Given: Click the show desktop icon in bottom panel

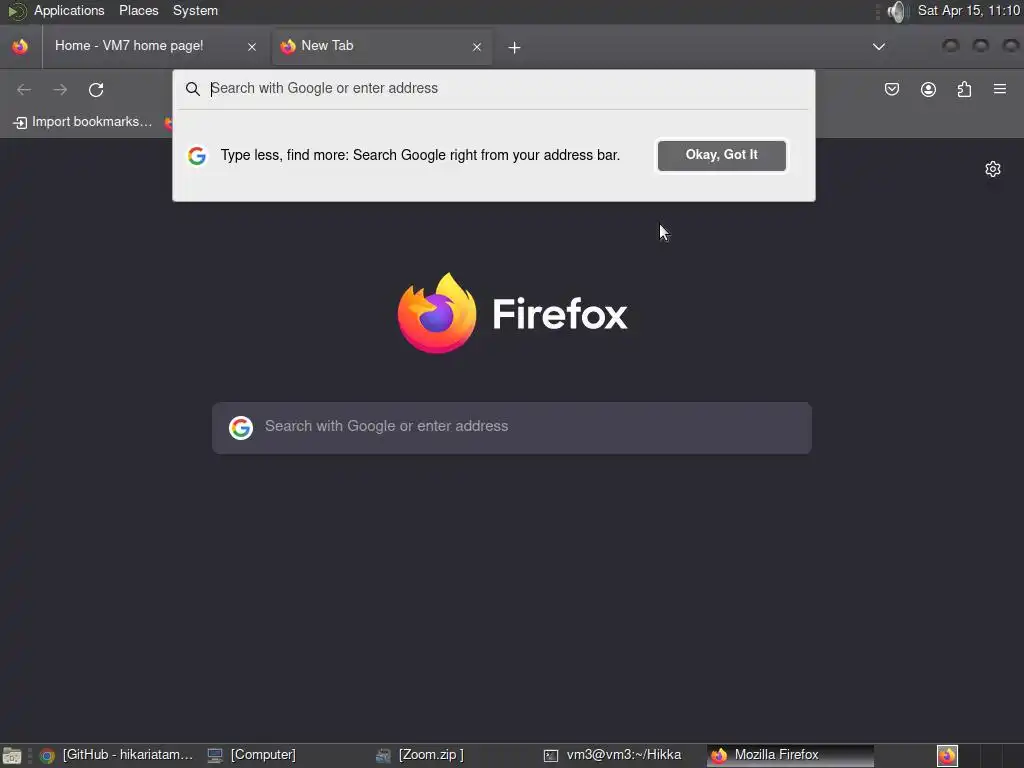Looking at the screenshot, I should 12,756.
